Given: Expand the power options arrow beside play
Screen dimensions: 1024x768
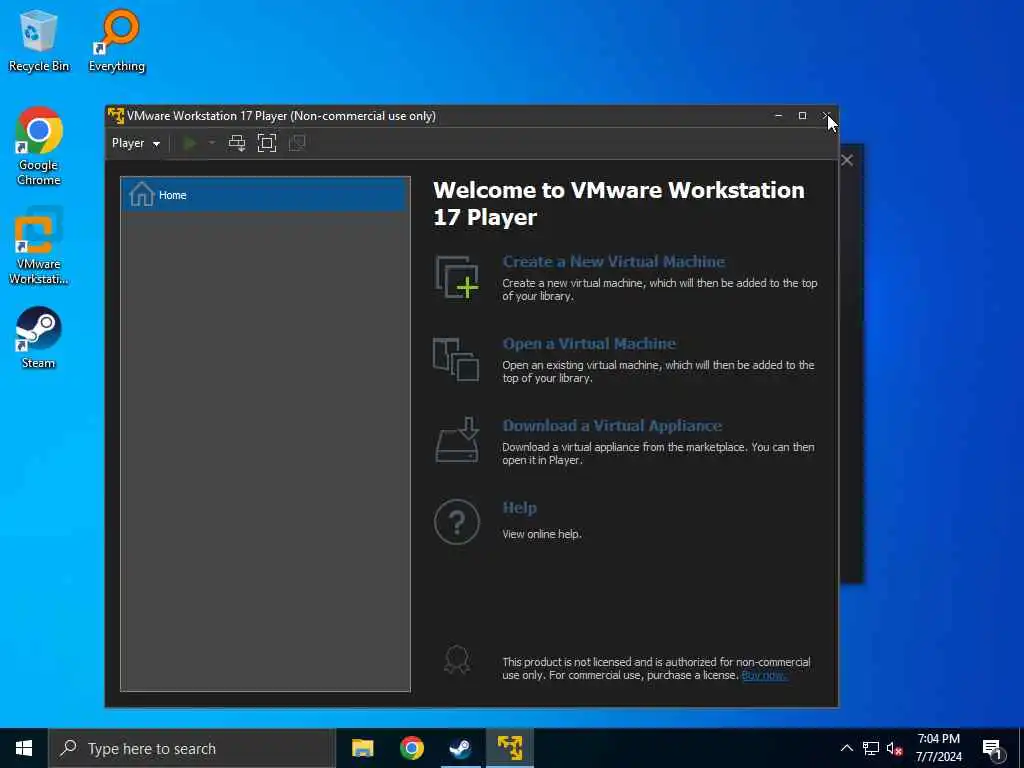Looking at the screenshot, I should tap(212, 143).
